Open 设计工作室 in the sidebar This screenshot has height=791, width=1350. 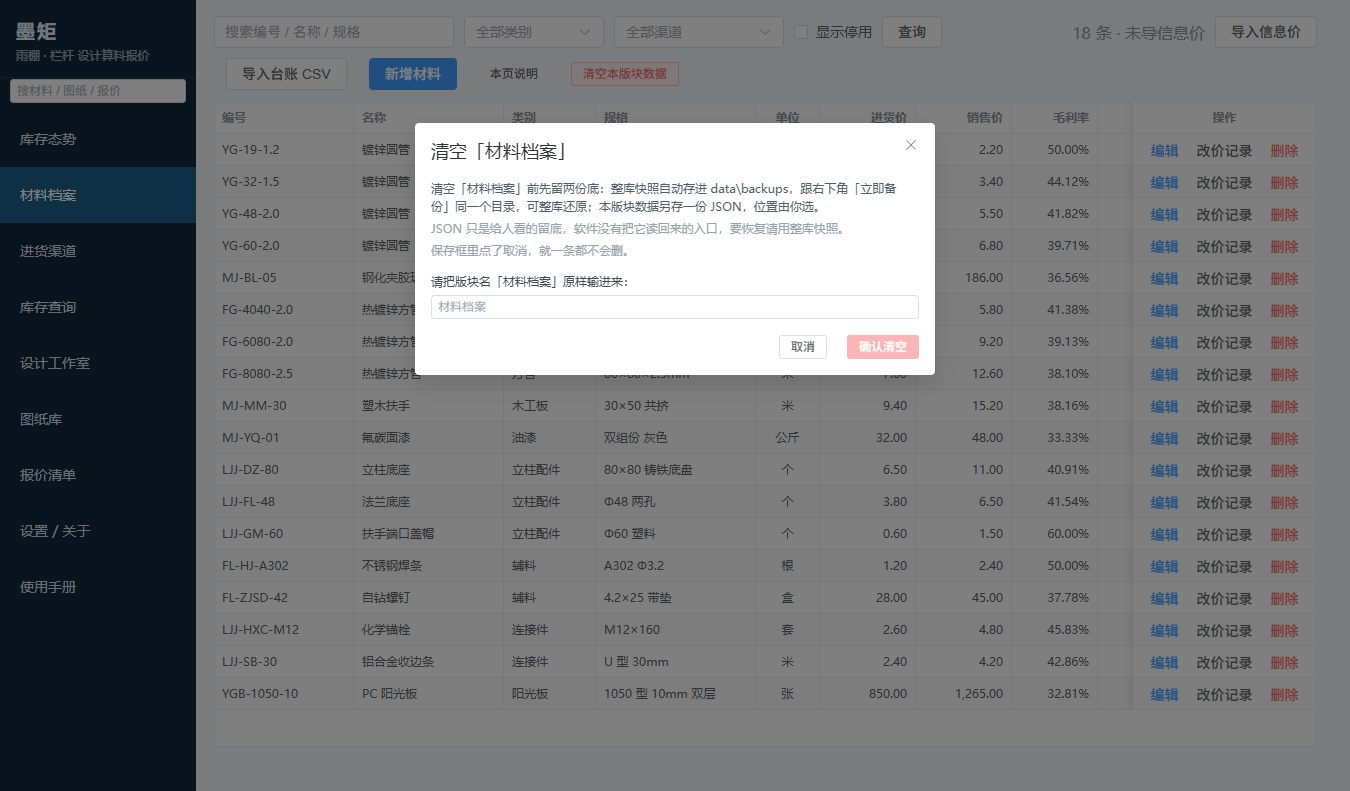tap(98, 363)
